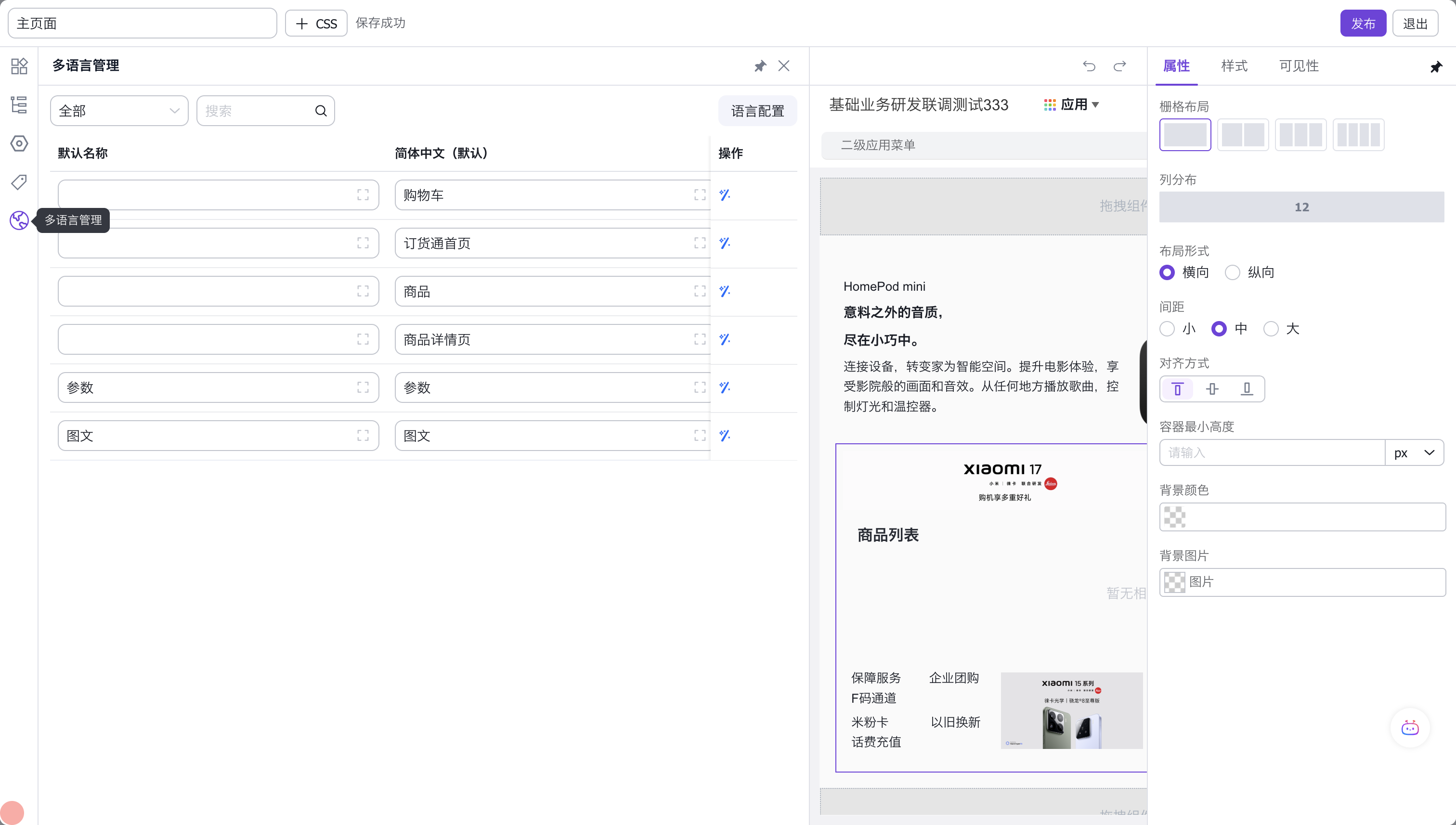Click the 背景颜色 swatch

tap(1175, 517)
